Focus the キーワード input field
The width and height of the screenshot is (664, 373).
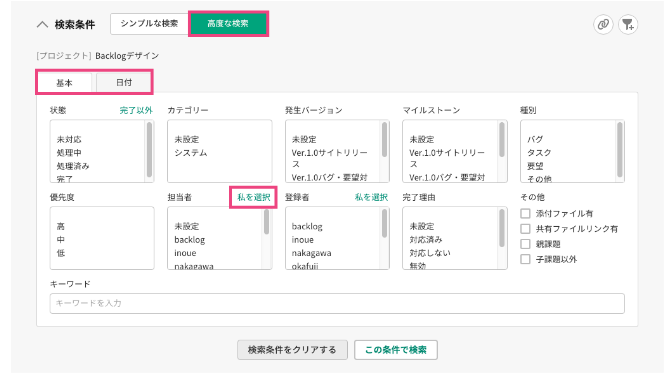[337, 303]
